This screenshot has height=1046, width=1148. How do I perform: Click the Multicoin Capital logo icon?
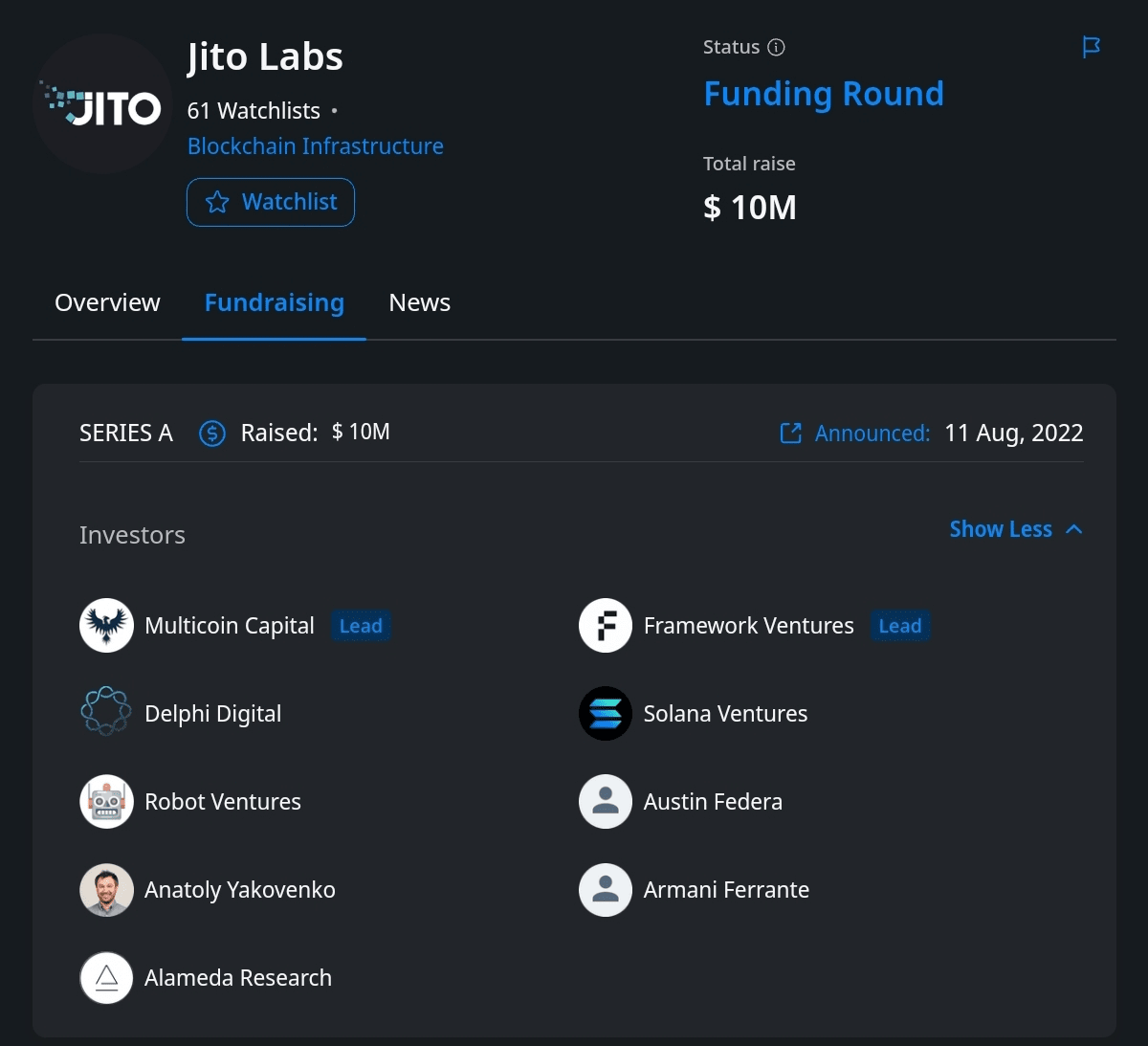click(x=106, y=626)
